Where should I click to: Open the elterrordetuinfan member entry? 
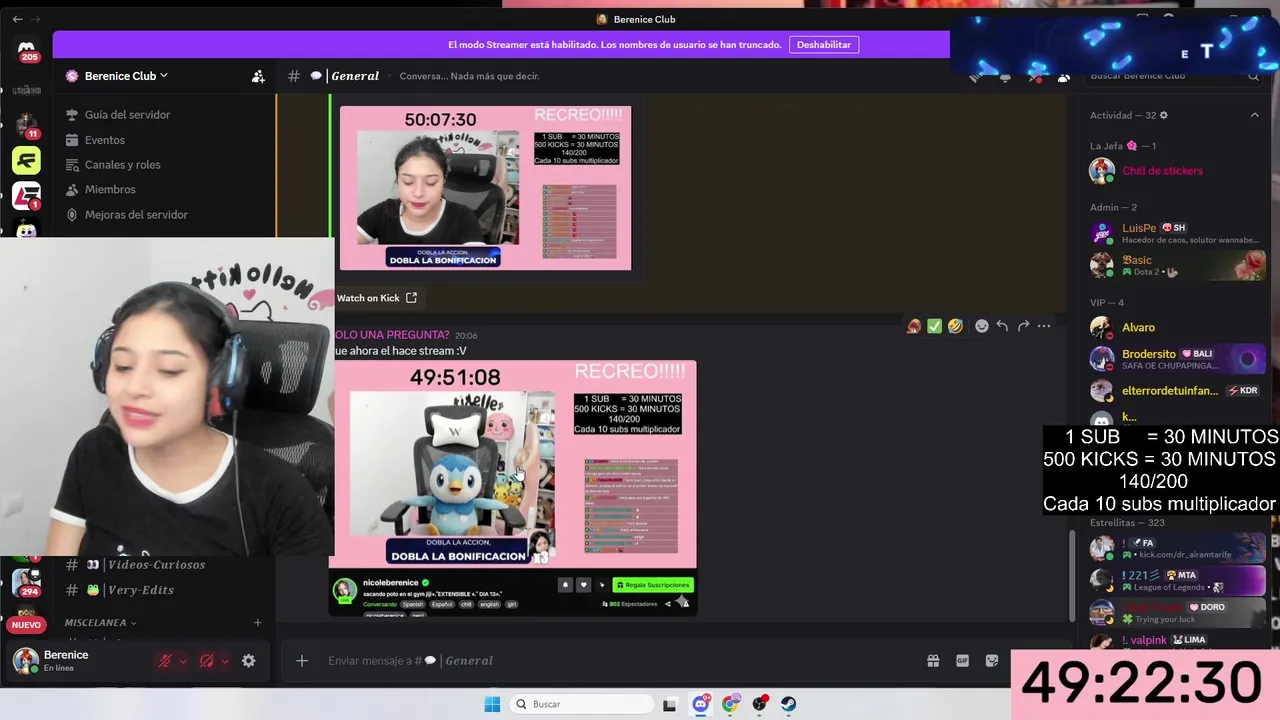1176,391
